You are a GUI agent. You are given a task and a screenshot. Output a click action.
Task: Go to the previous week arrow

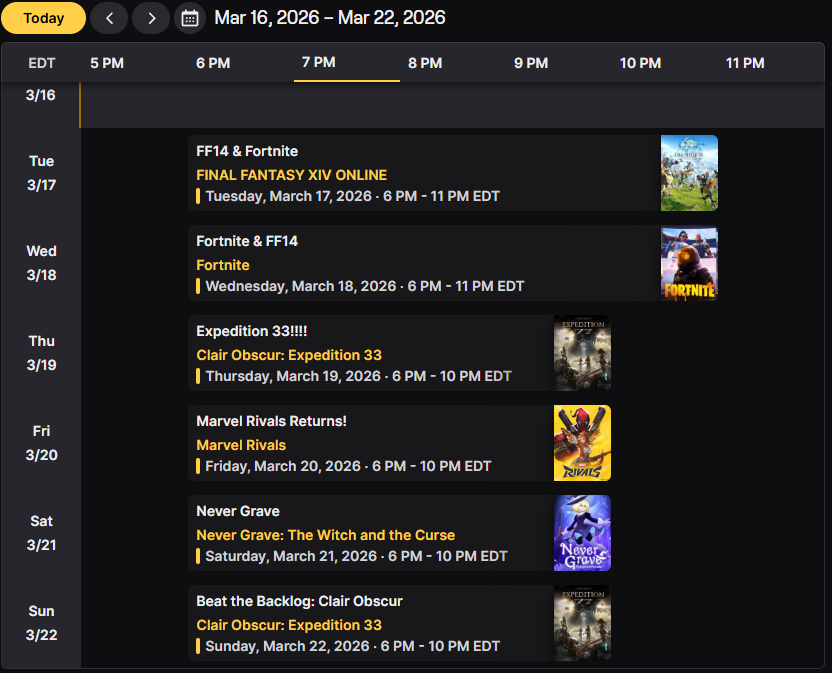pos(109,18)
